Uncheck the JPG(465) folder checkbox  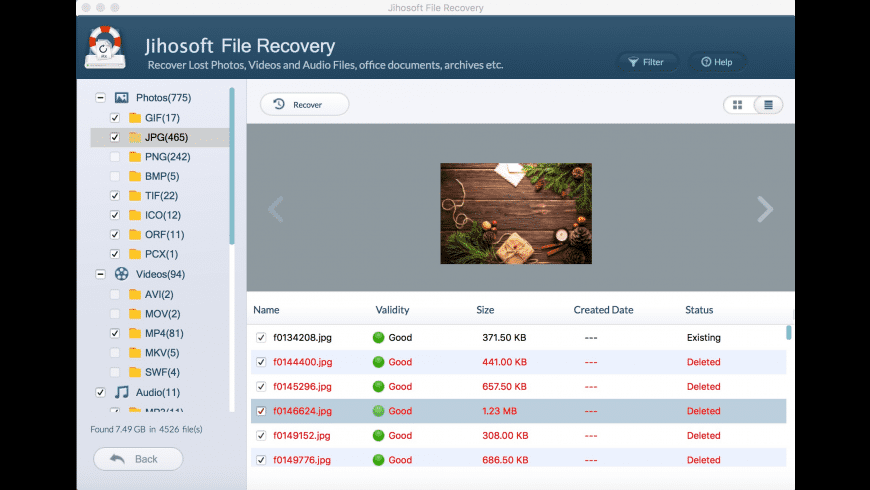[x=115, y=137]
